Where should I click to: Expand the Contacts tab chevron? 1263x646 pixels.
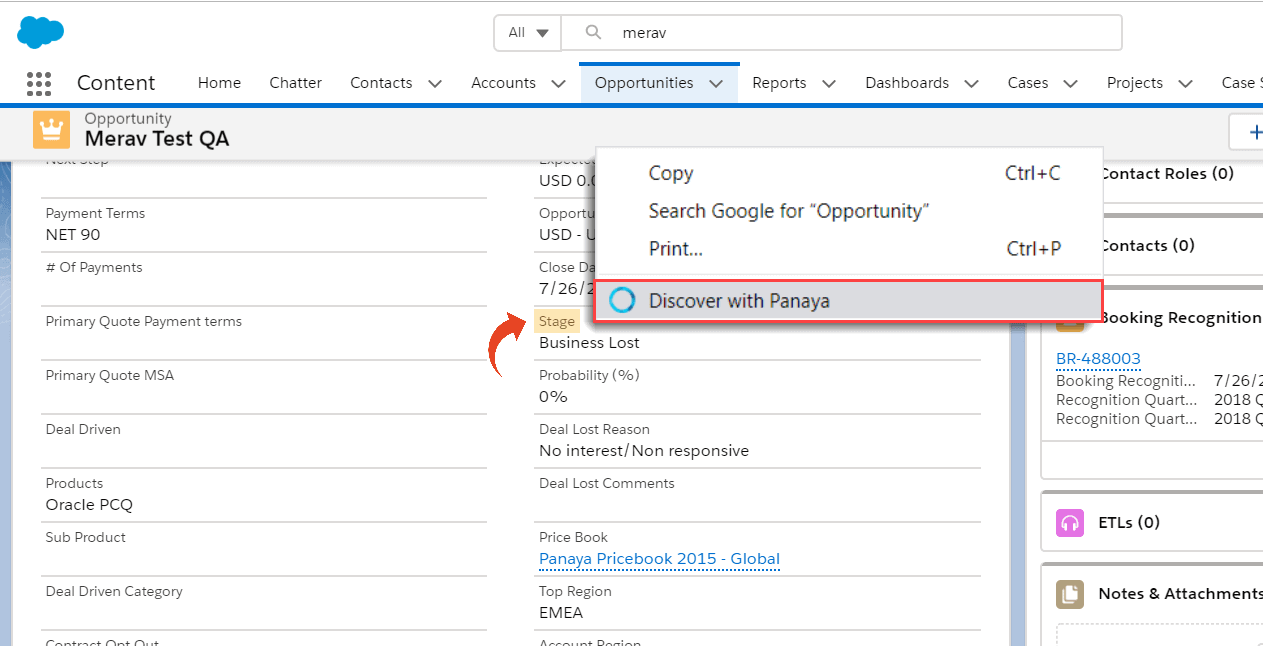[x=435, y=84]
